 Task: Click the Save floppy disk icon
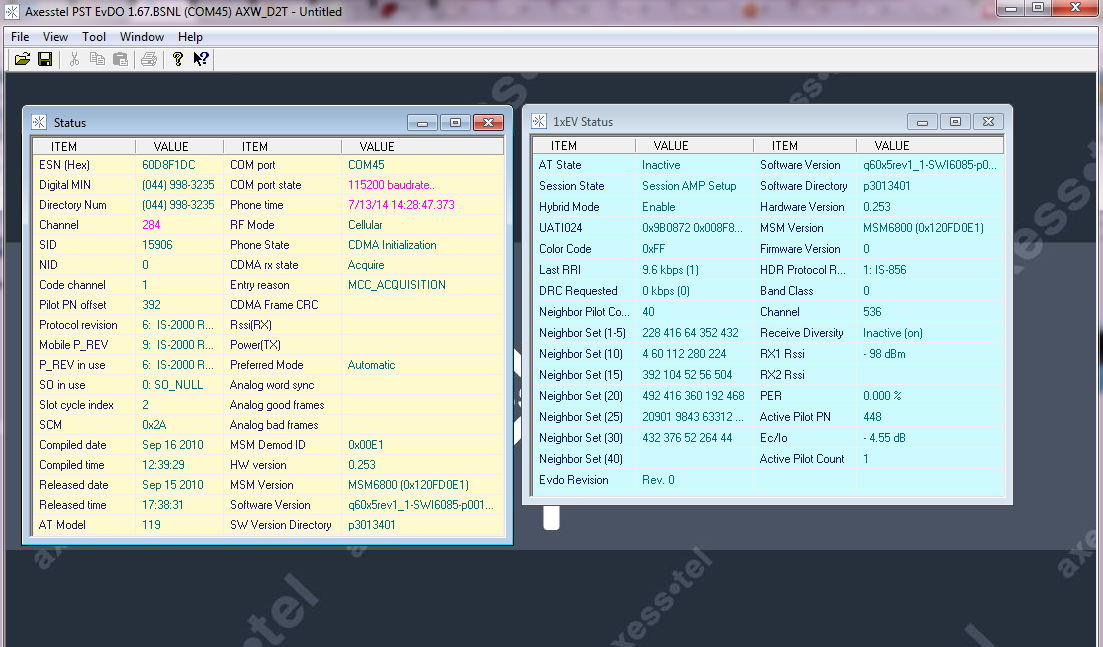pos(45,59)
